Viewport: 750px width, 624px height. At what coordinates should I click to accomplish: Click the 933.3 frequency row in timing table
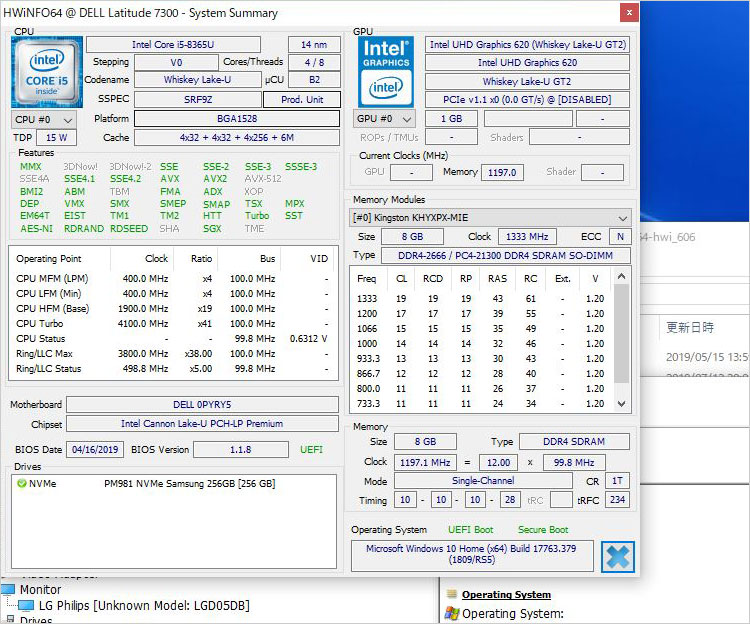coord(481,359)
